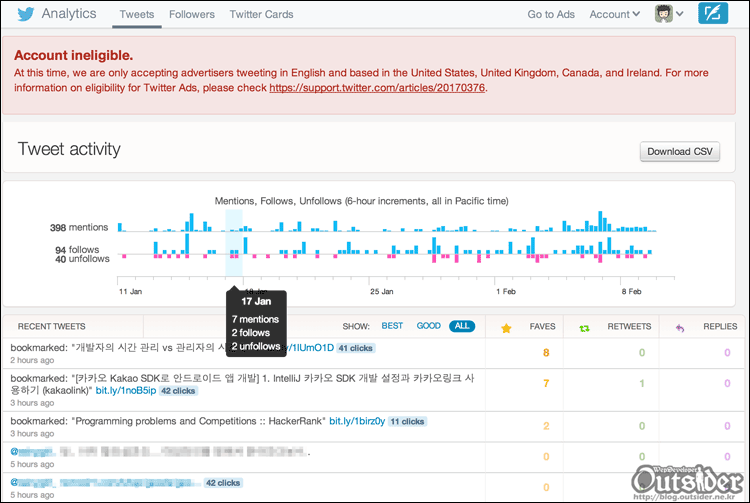The height and width of the screenshot is (503, 750).
Task: Click the 8 faves count
Action: [546, 353]
